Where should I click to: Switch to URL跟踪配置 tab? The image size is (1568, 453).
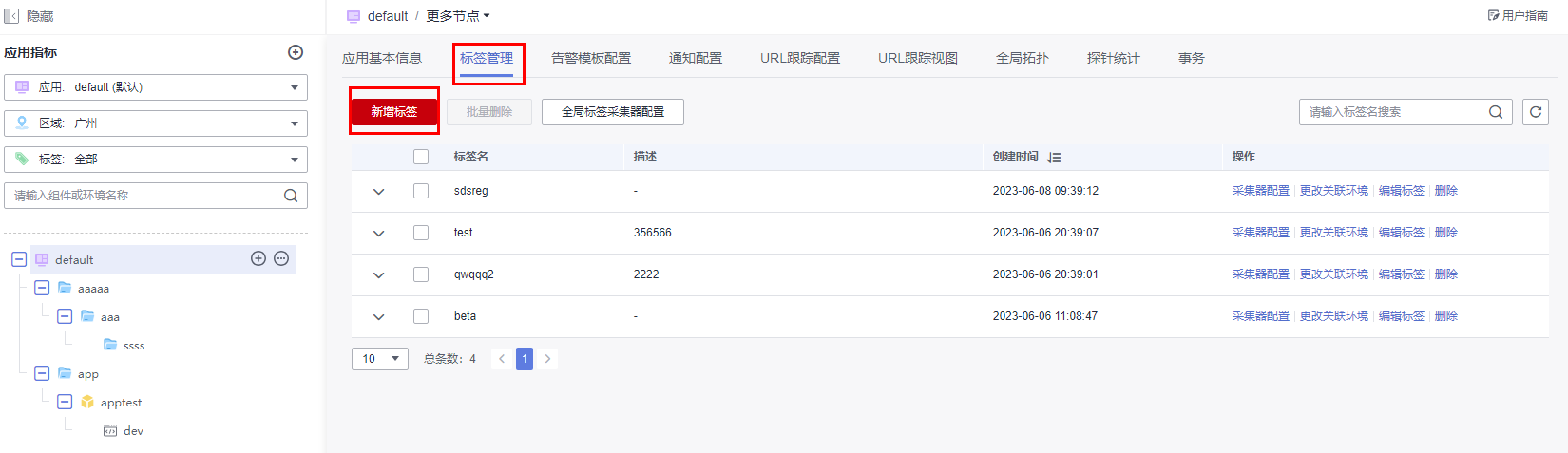click(x=800, y=58)
